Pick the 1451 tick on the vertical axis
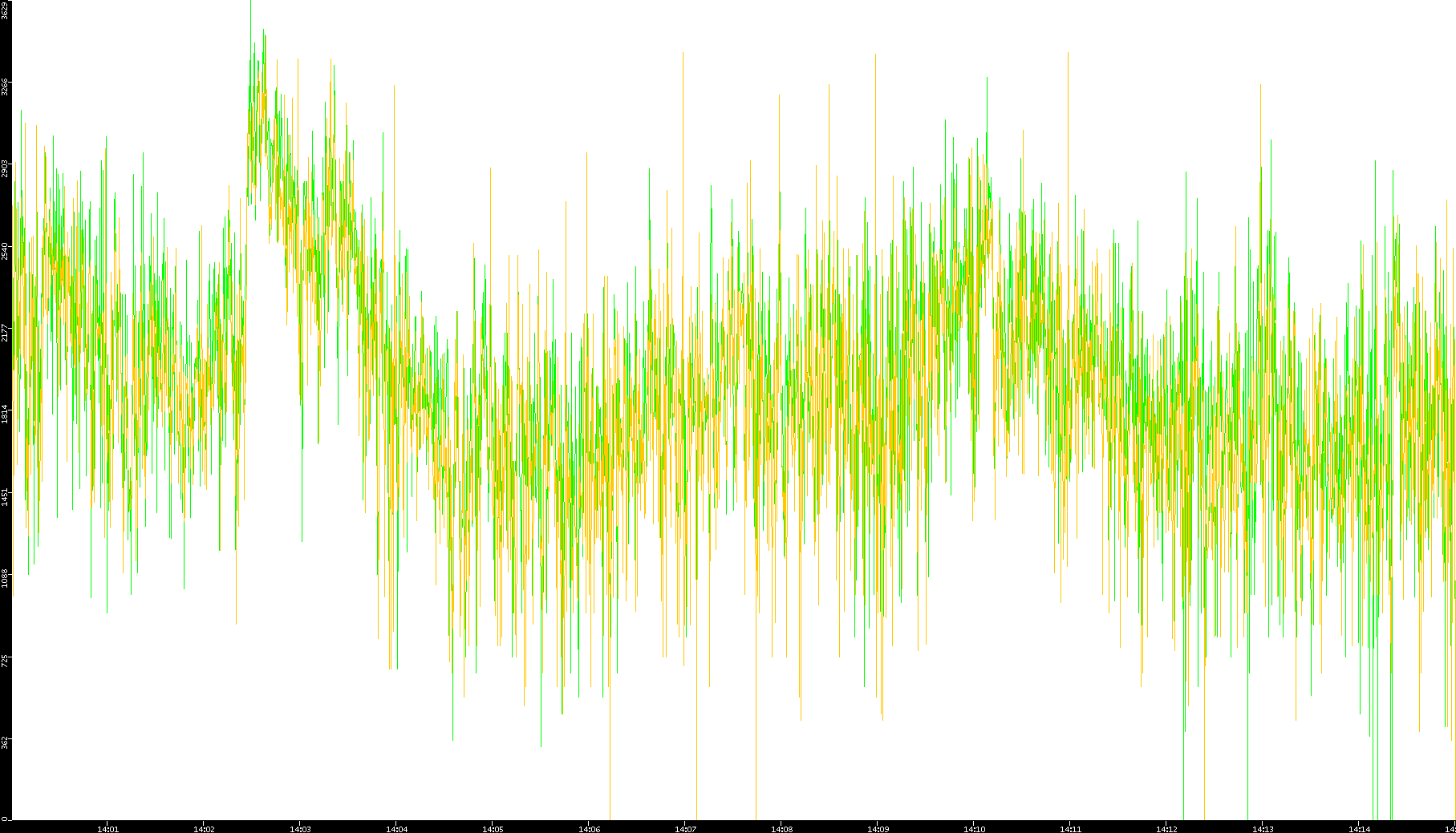The width and height of the screenshot is (1456, 833). tap(6, 495)
